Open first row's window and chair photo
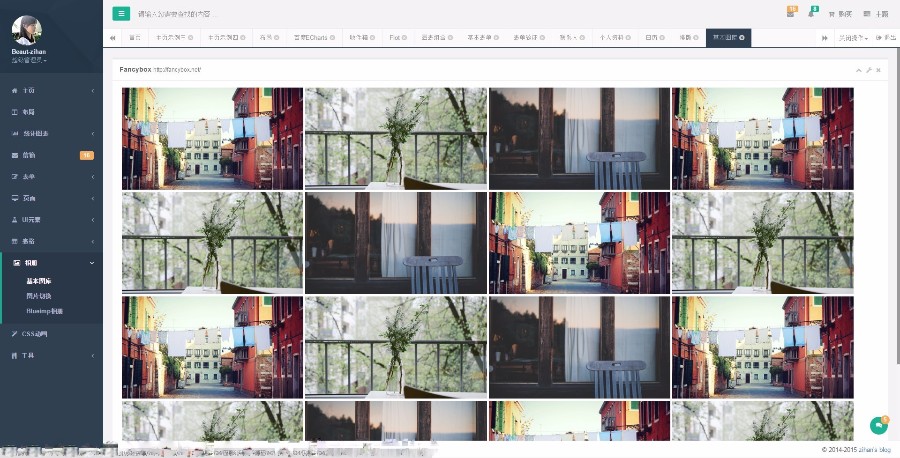The width and height of the screenshot is (900, 458). [x=579, y=138]
